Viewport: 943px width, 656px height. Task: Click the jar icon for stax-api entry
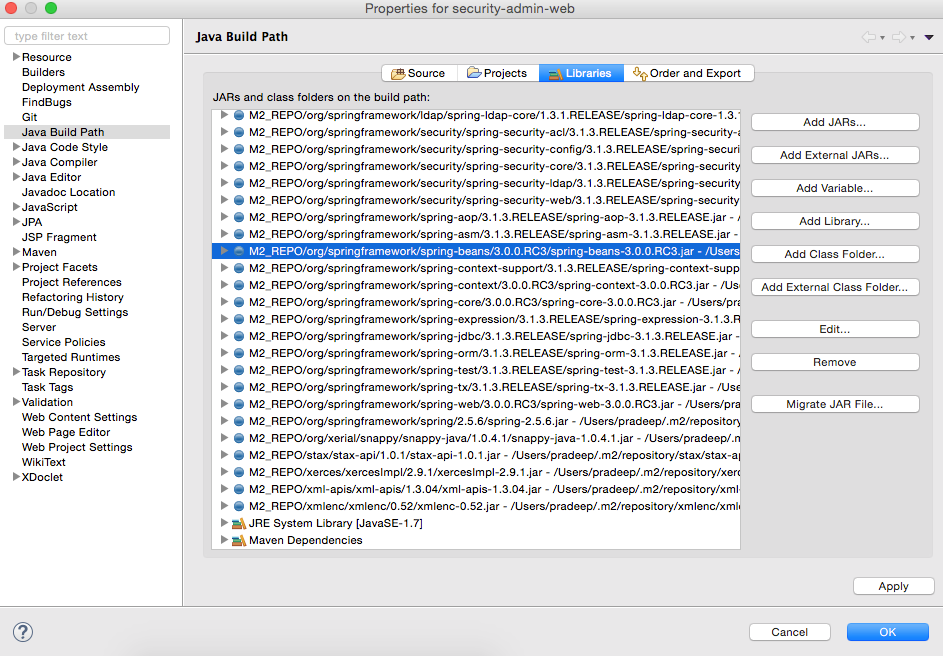point(239,455)
